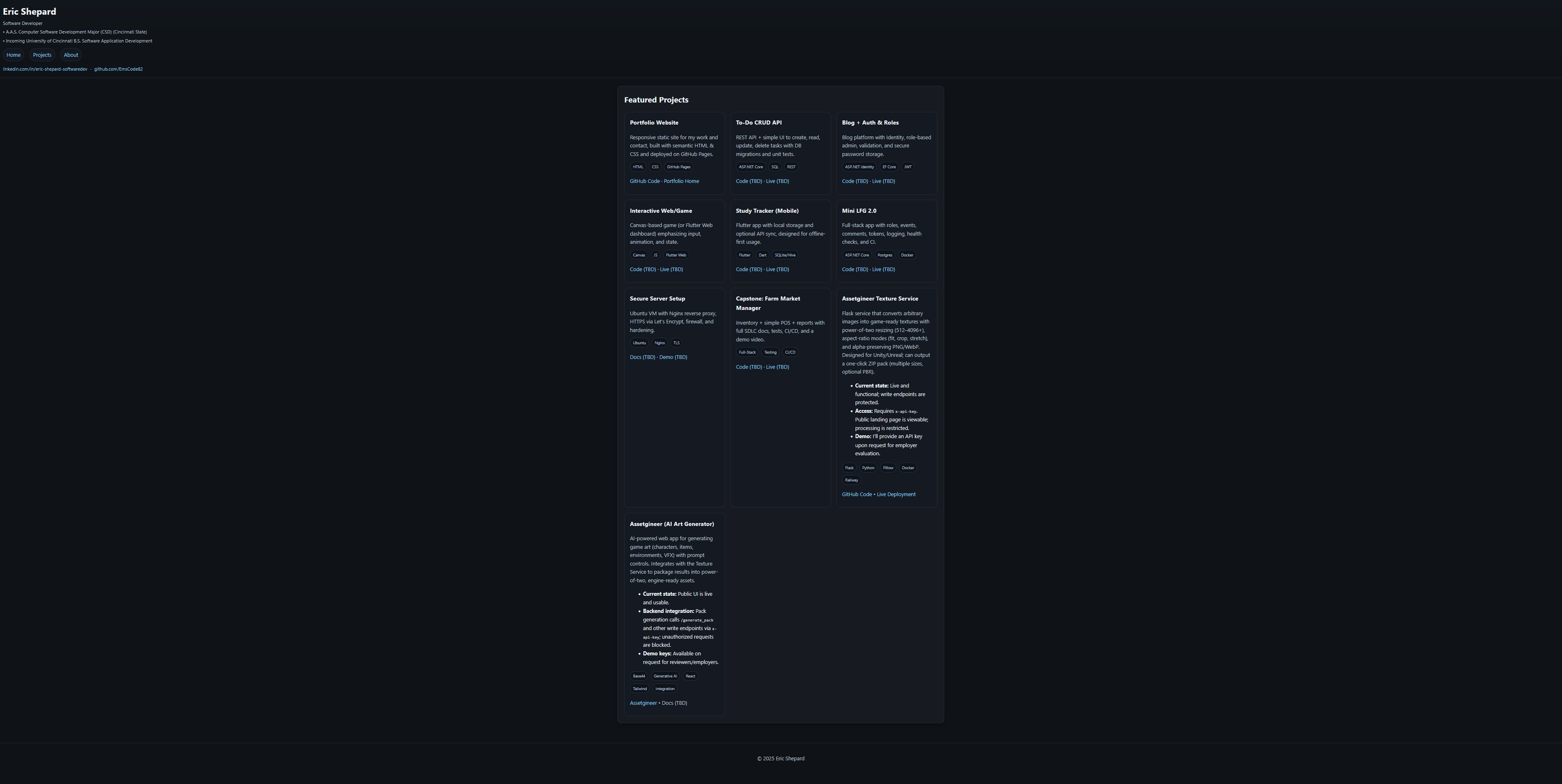Click the GitHub Pages tag

(x=679, y=167)
